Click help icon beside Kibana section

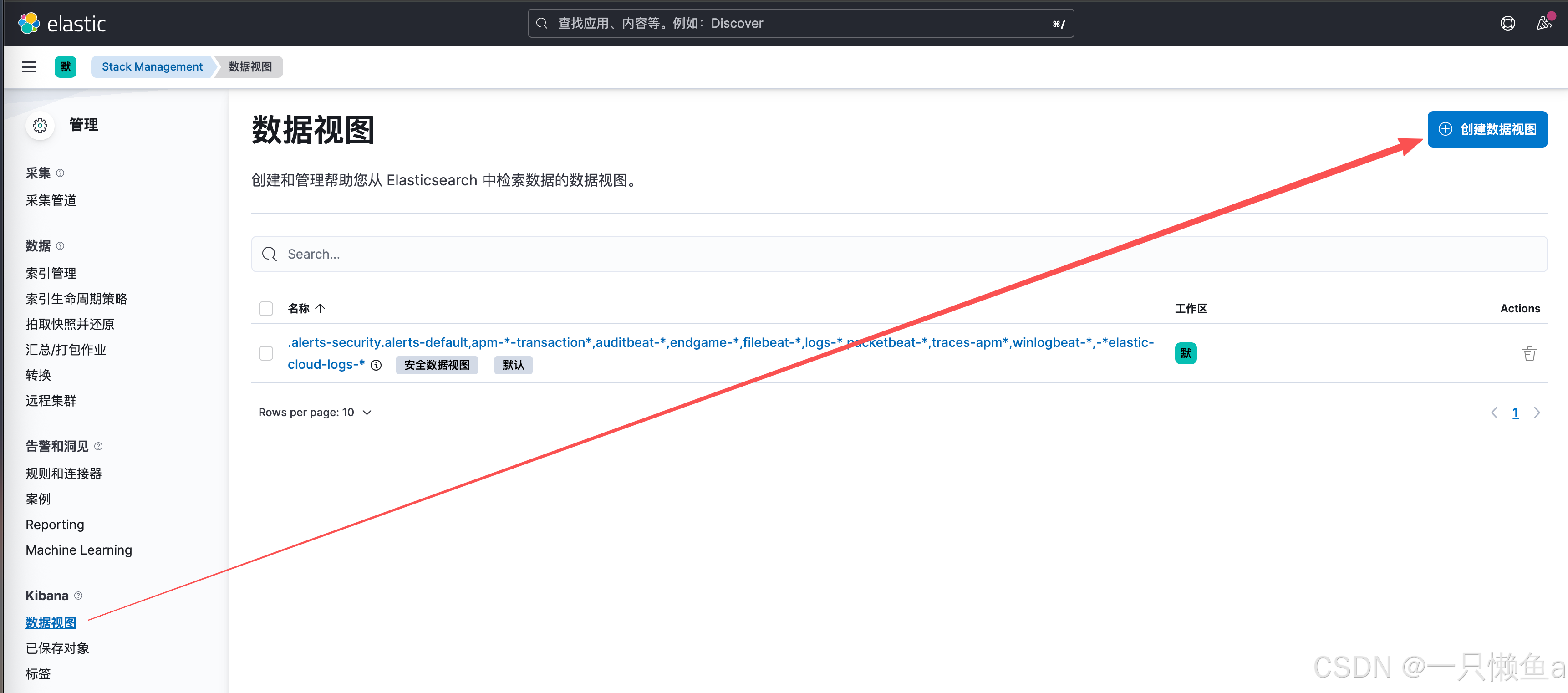tap(78, 596)
